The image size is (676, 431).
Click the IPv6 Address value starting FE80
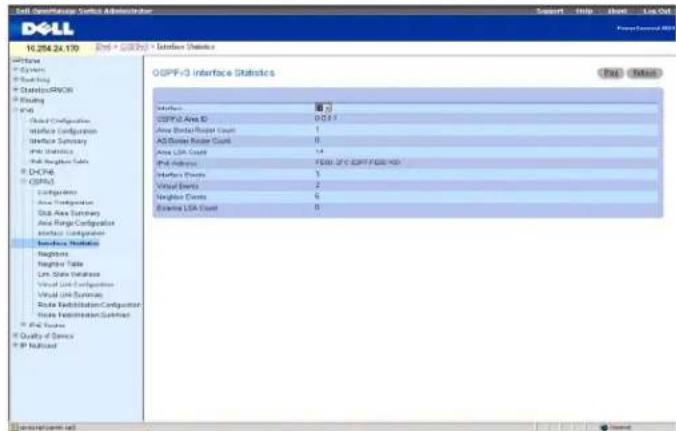pos(357,162)
